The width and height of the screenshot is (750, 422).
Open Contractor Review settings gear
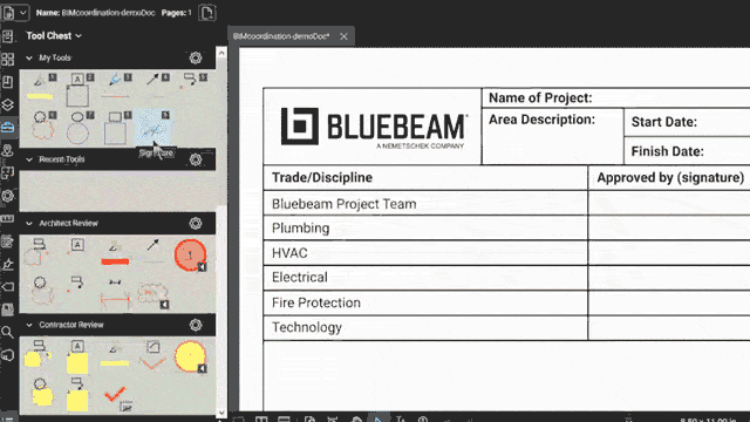[196, 325]
